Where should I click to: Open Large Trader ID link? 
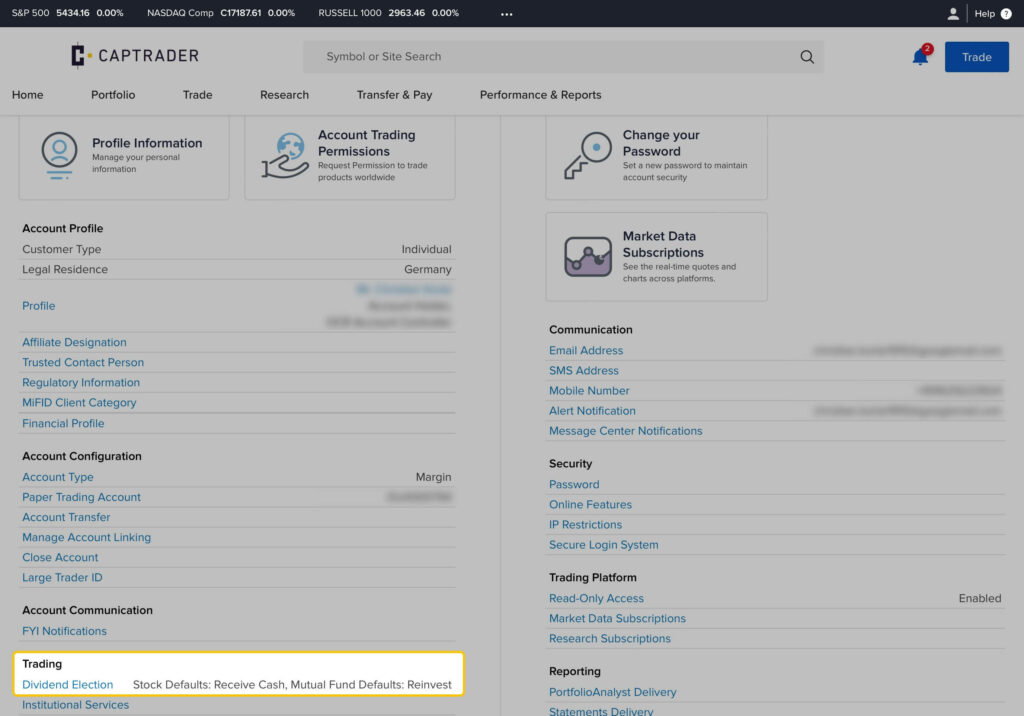point(62,578)
